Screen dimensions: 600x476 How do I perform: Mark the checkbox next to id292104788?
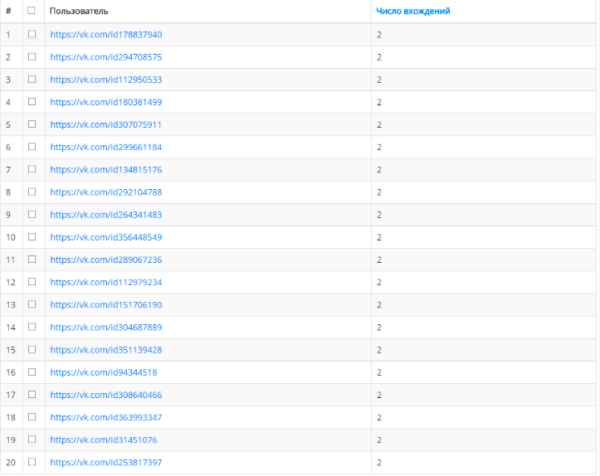32,192
